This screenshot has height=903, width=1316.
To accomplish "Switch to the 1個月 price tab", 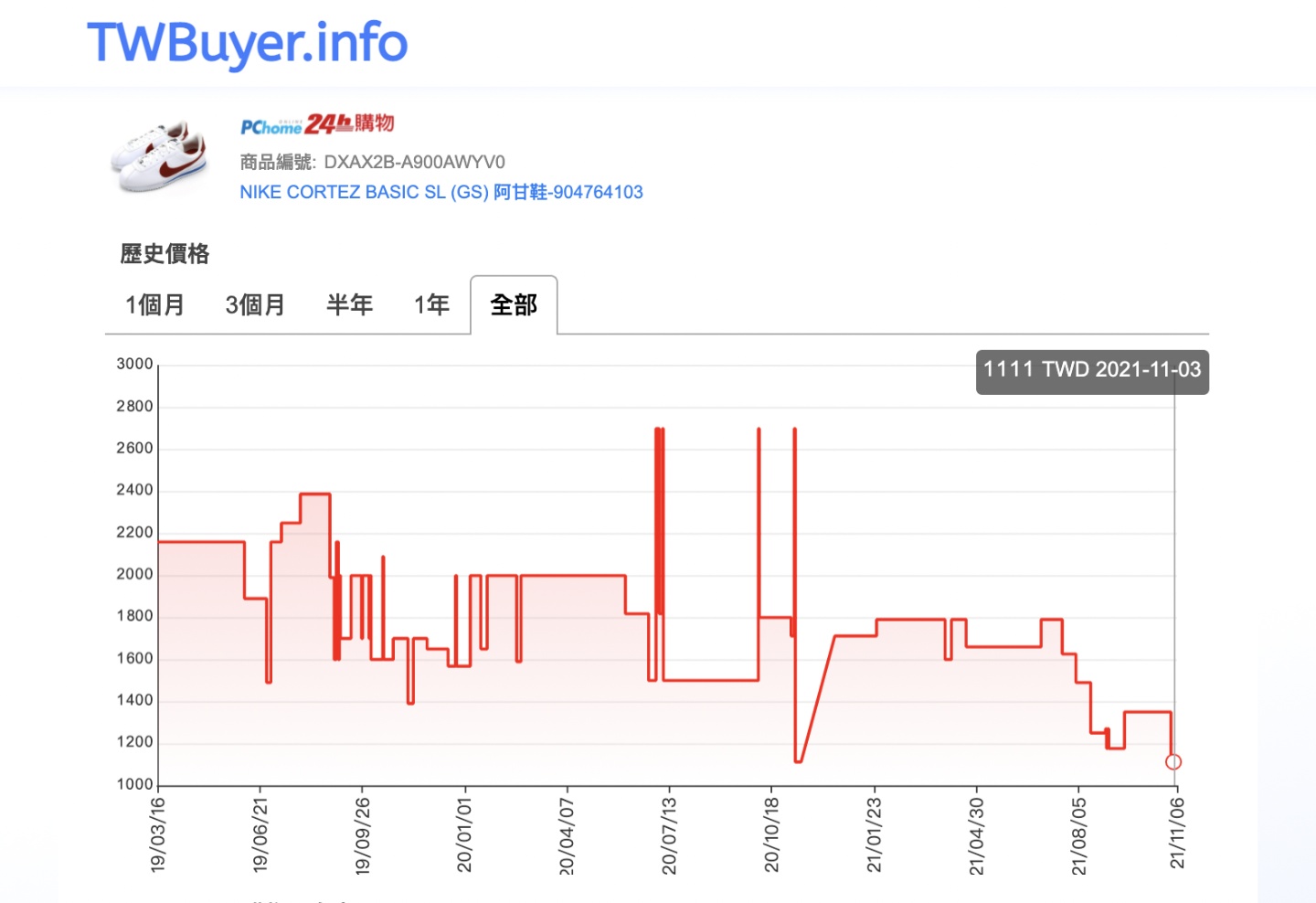I will (154, 305).
